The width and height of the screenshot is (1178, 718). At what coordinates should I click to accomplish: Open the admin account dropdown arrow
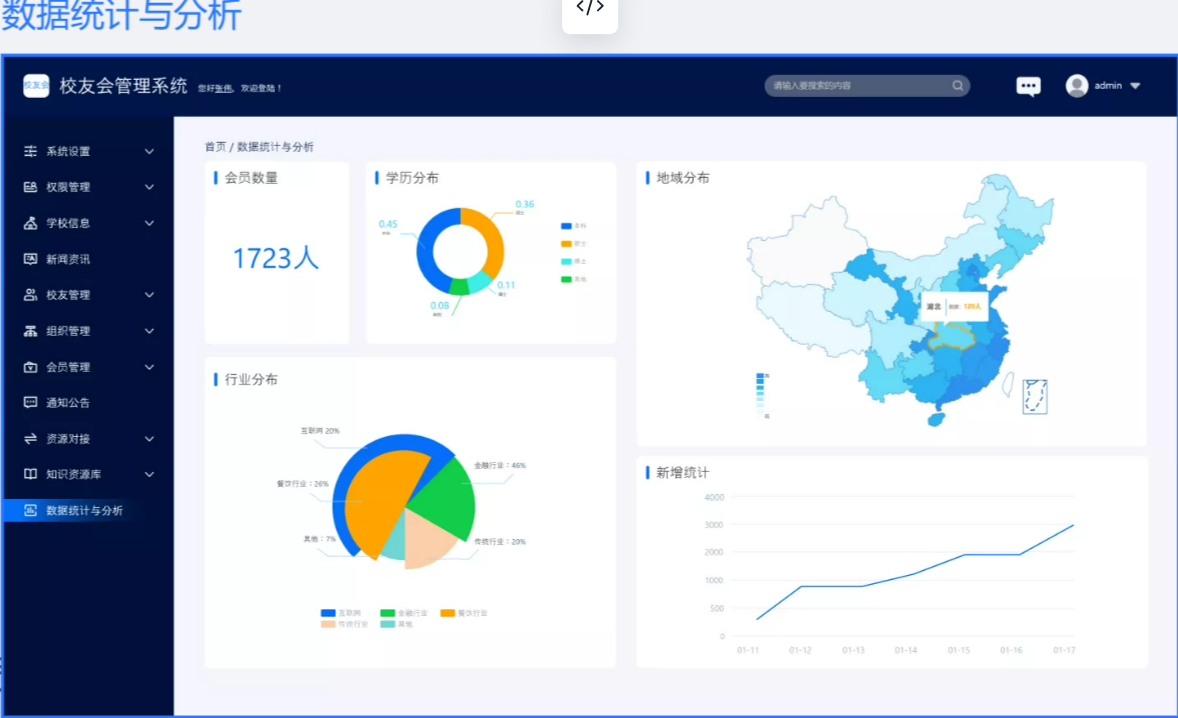[1135, 86]
